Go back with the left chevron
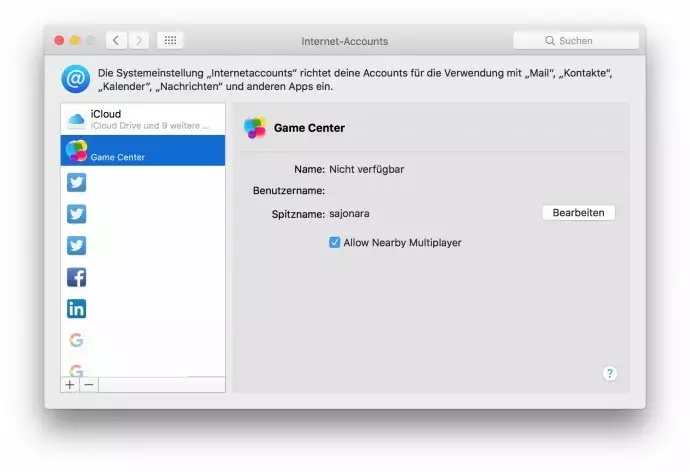 (116, 41)
